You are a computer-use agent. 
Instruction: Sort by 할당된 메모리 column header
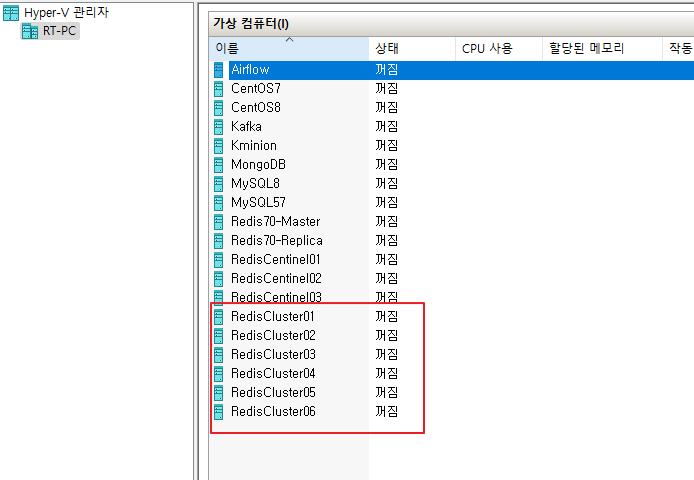point(602,48)
